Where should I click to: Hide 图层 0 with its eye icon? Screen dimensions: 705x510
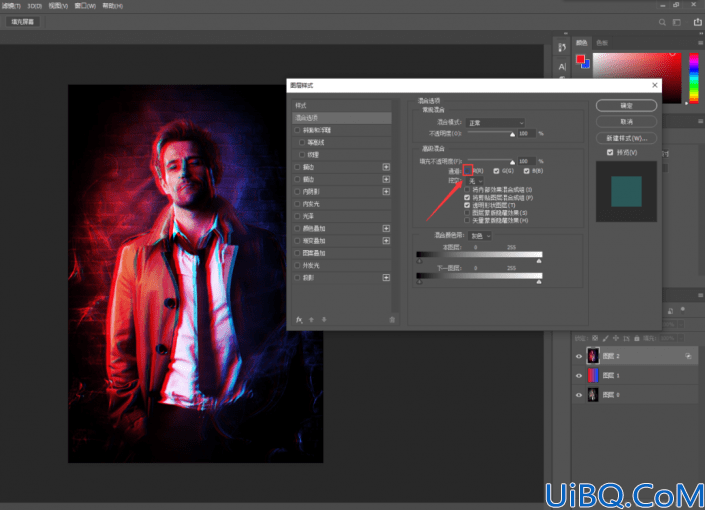tap(579, 395)
